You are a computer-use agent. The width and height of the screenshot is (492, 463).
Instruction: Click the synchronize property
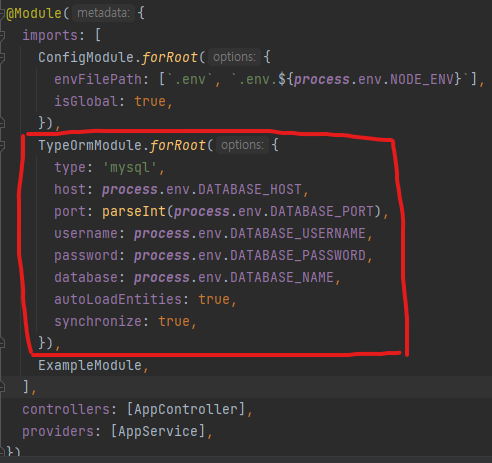click(x=98, y=321)
